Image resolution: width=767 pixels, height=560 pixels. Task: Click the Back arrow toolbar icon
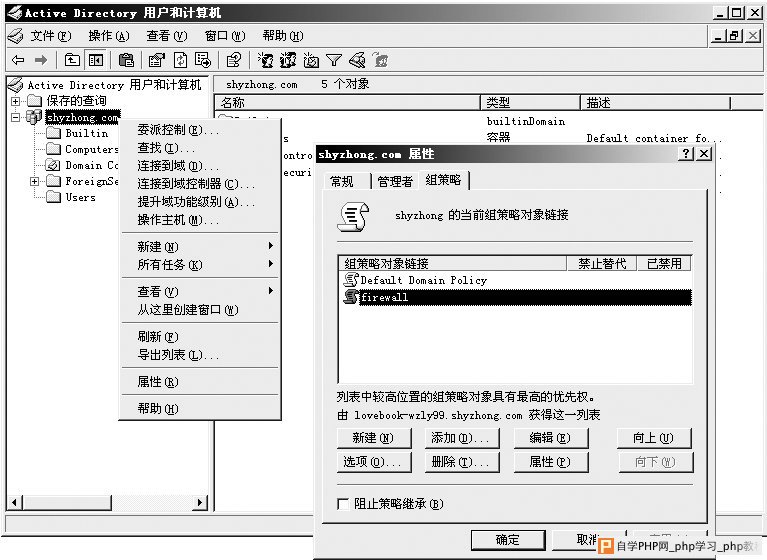18,60
